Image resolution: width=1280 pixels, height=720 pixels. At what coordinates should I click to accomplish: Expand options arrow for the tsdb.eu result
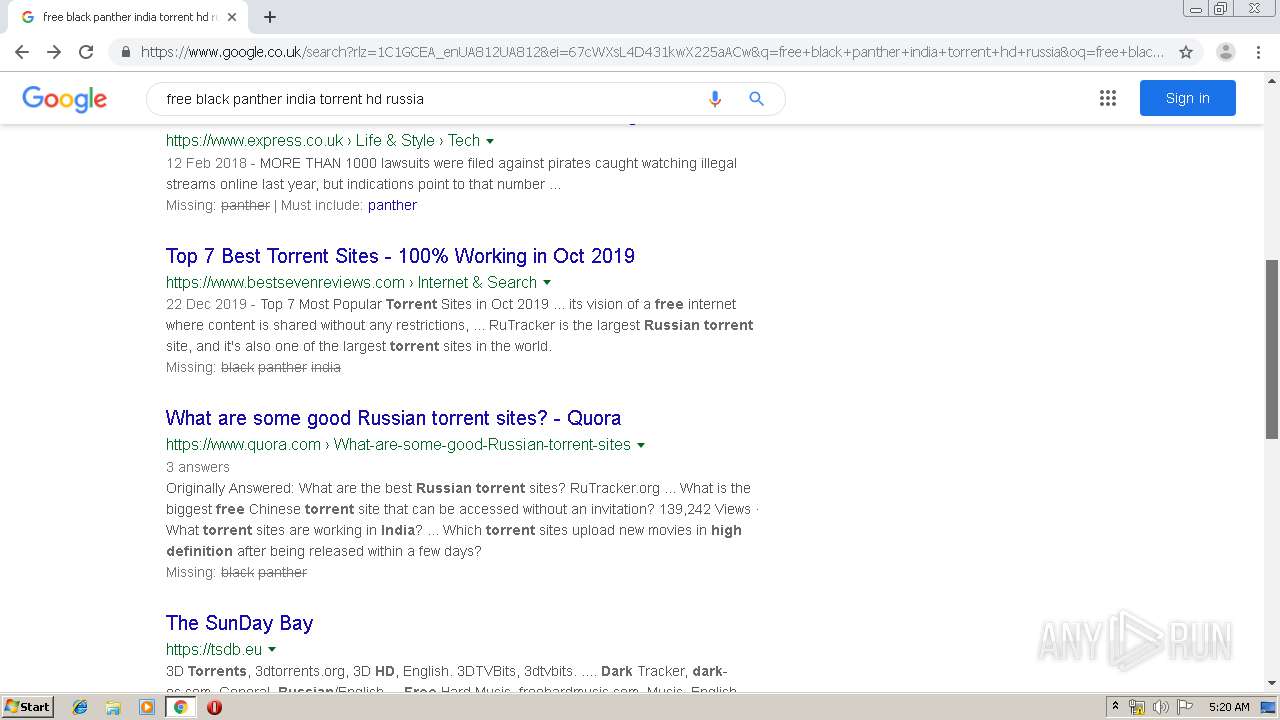[x=272, y=650]
